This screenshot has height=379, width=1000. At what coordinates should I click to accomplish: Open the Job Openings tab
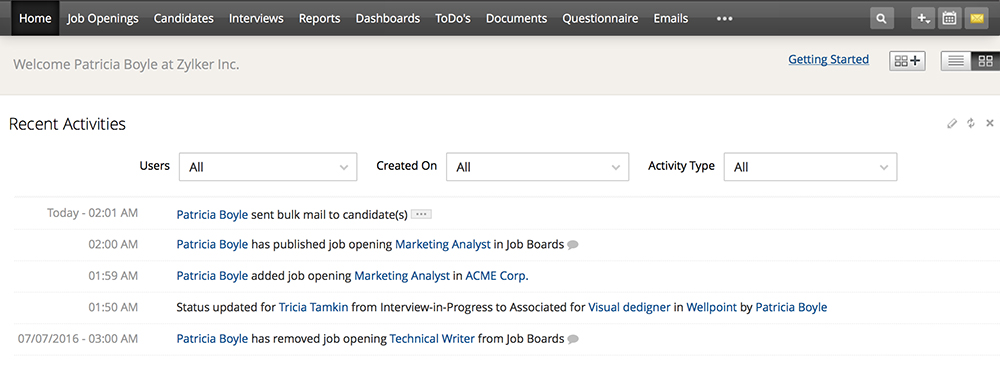tap(103, 19)
